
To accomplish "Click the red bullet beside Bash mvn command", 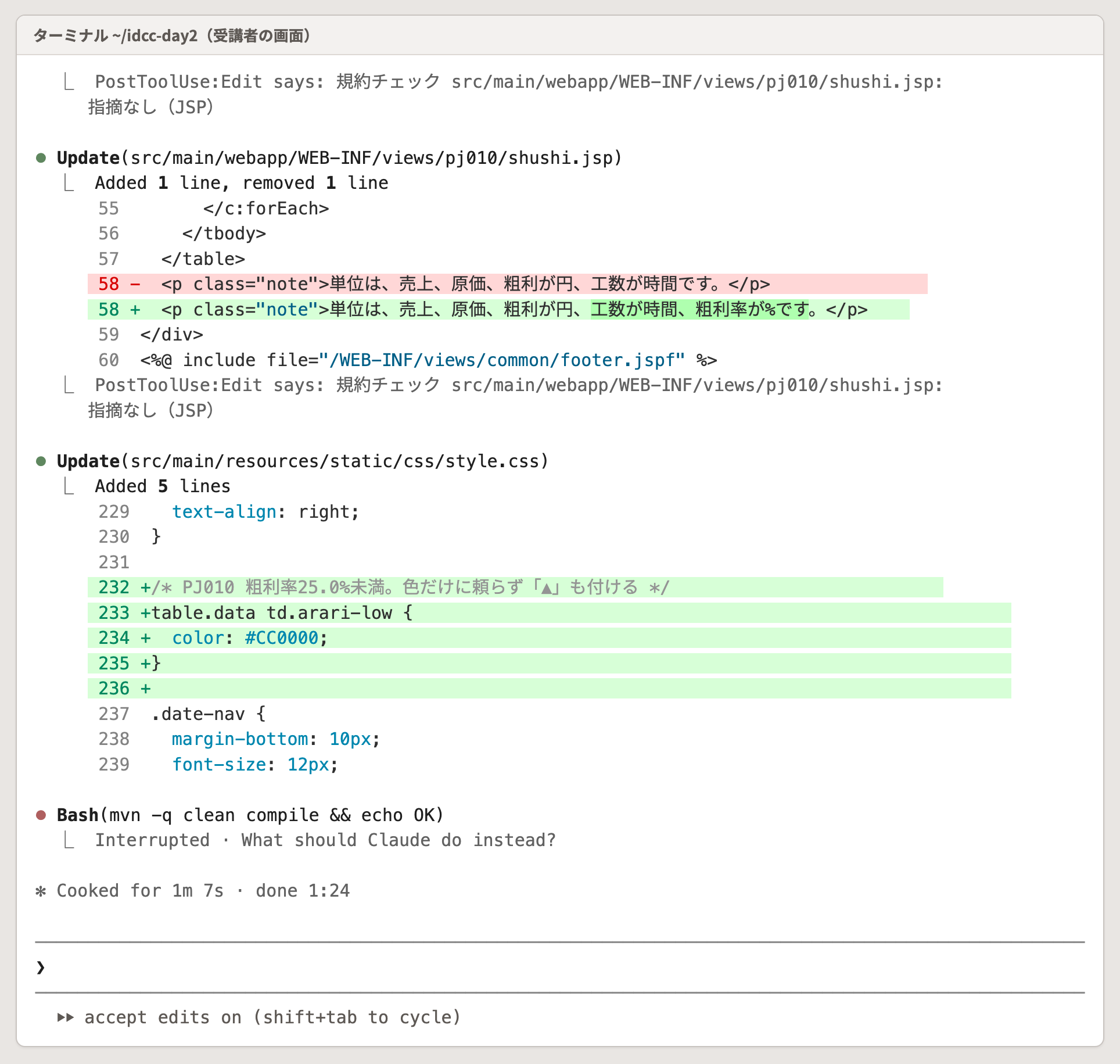I will coord(41,815).
